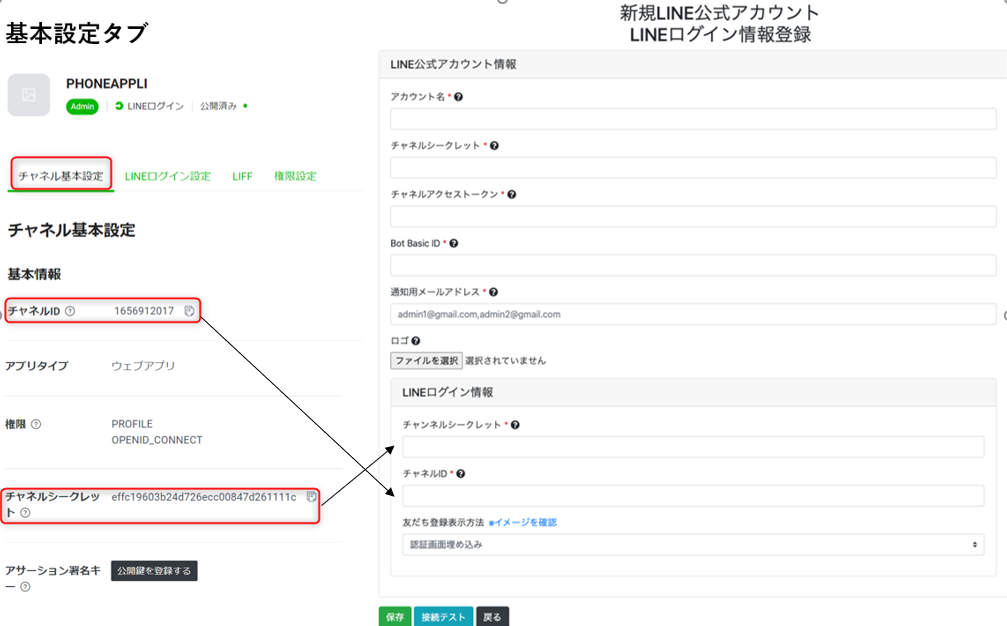Viewport: 1007px width, 626px height.
Task: Click 公開鍵を登録する button
Action: [x=154, y=571]
